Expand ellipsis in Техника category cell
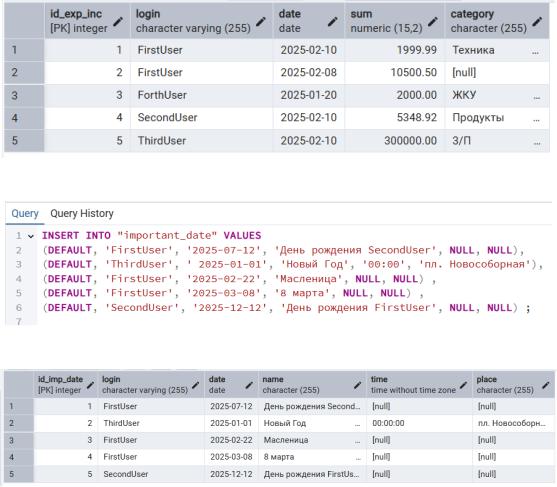 pyautogui.click(x=535, y=53)
